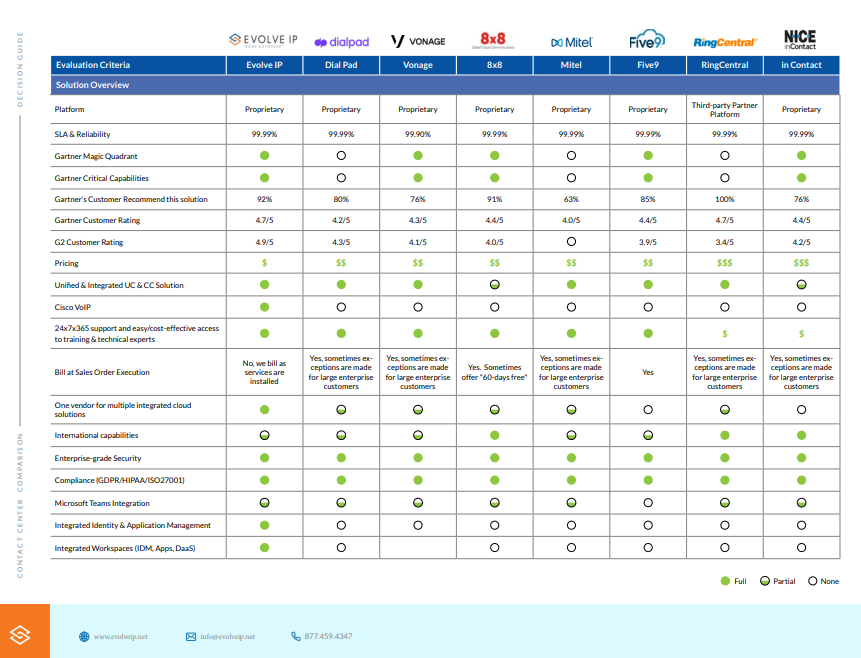The height and width of the screenshot is (658, 861).
Task: Click Evolve IP's green One vendor dot
Action: pyautogui.click(x=265, y=410)
